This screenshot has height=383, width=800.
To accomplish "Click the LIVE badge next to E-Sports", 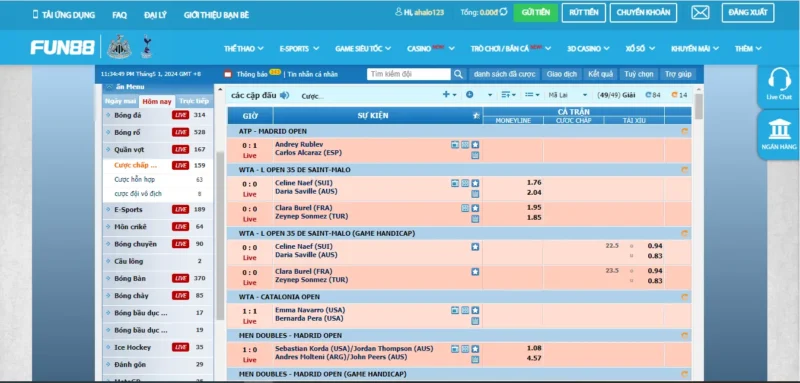I will tap(180, 210).
